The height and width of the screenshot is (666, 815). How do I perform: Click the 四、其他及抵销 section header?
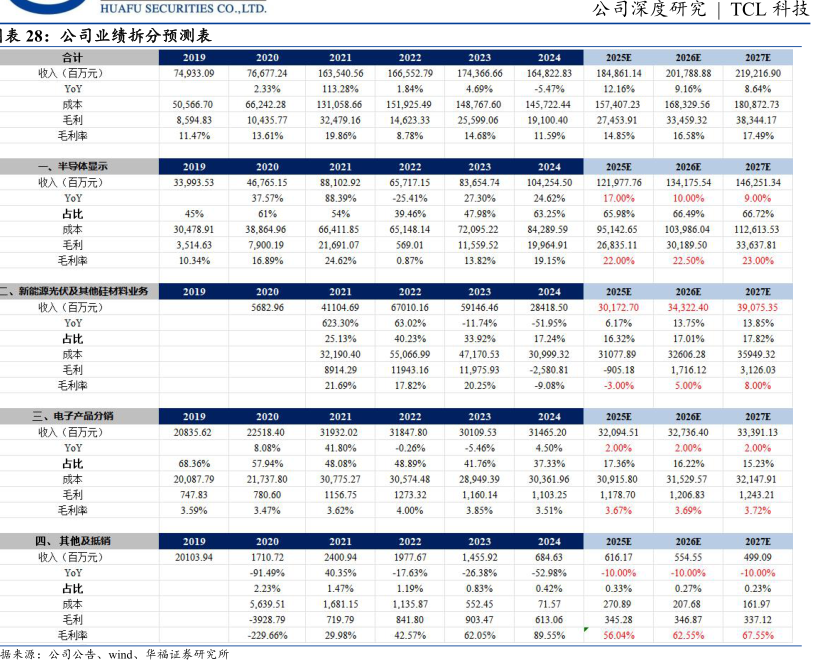pos(73,541)
